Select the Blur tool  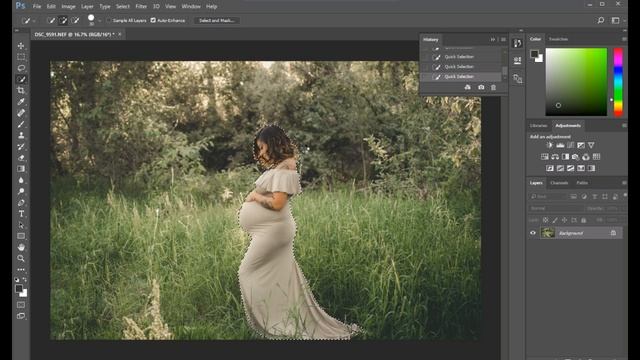click(21, 180)
